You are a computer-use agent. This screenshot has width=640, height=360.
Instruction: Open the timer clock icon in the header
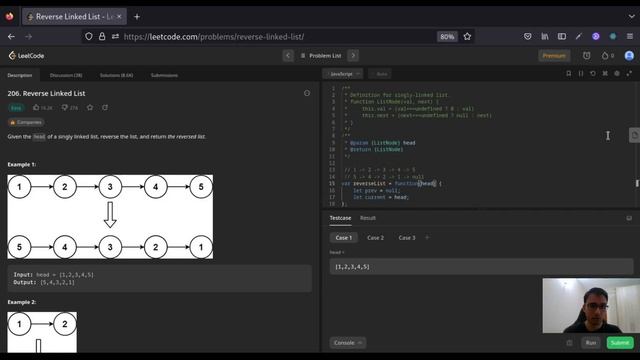587,56
